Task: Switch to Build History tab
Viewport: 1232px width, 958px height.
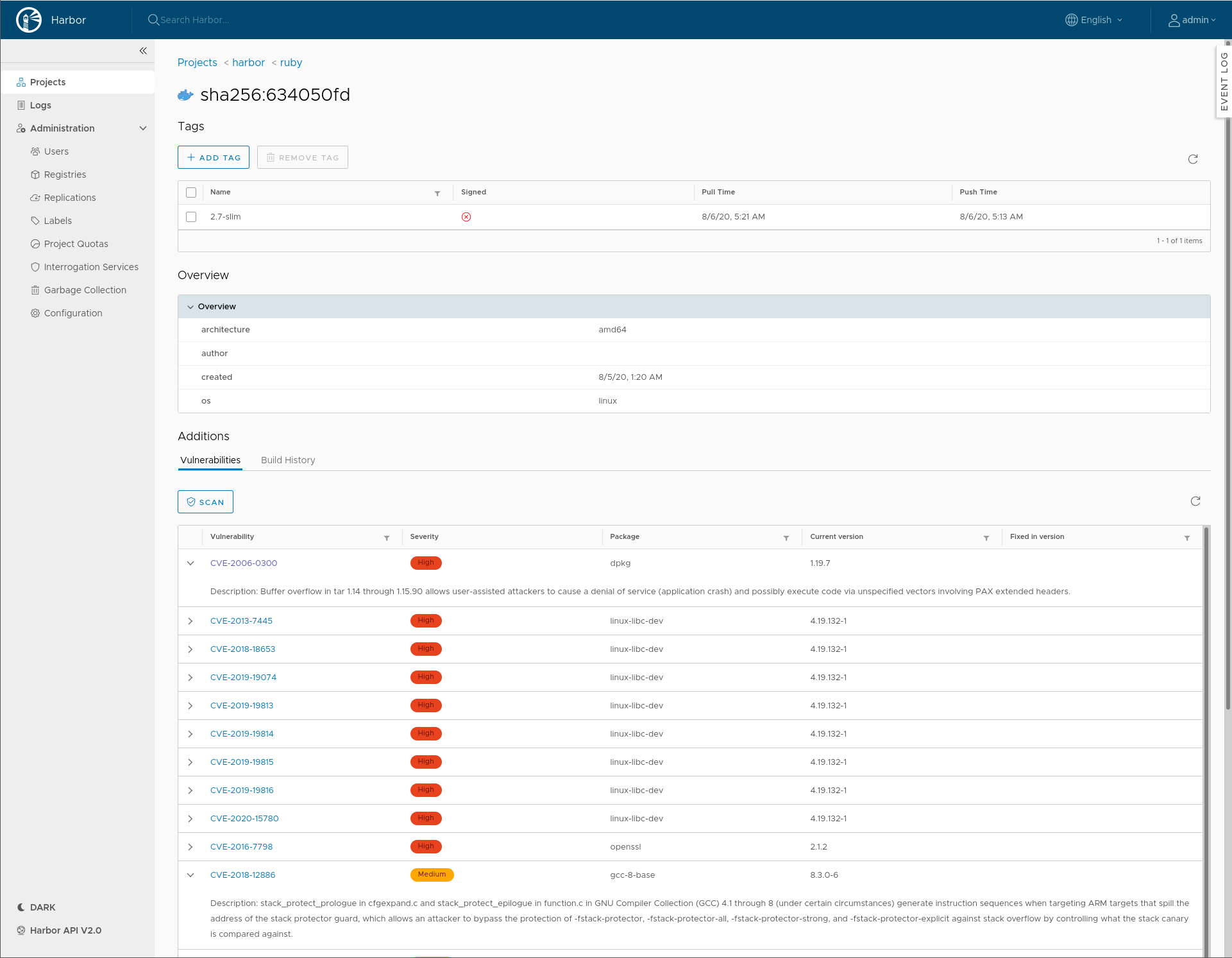Action: point(288,460)
